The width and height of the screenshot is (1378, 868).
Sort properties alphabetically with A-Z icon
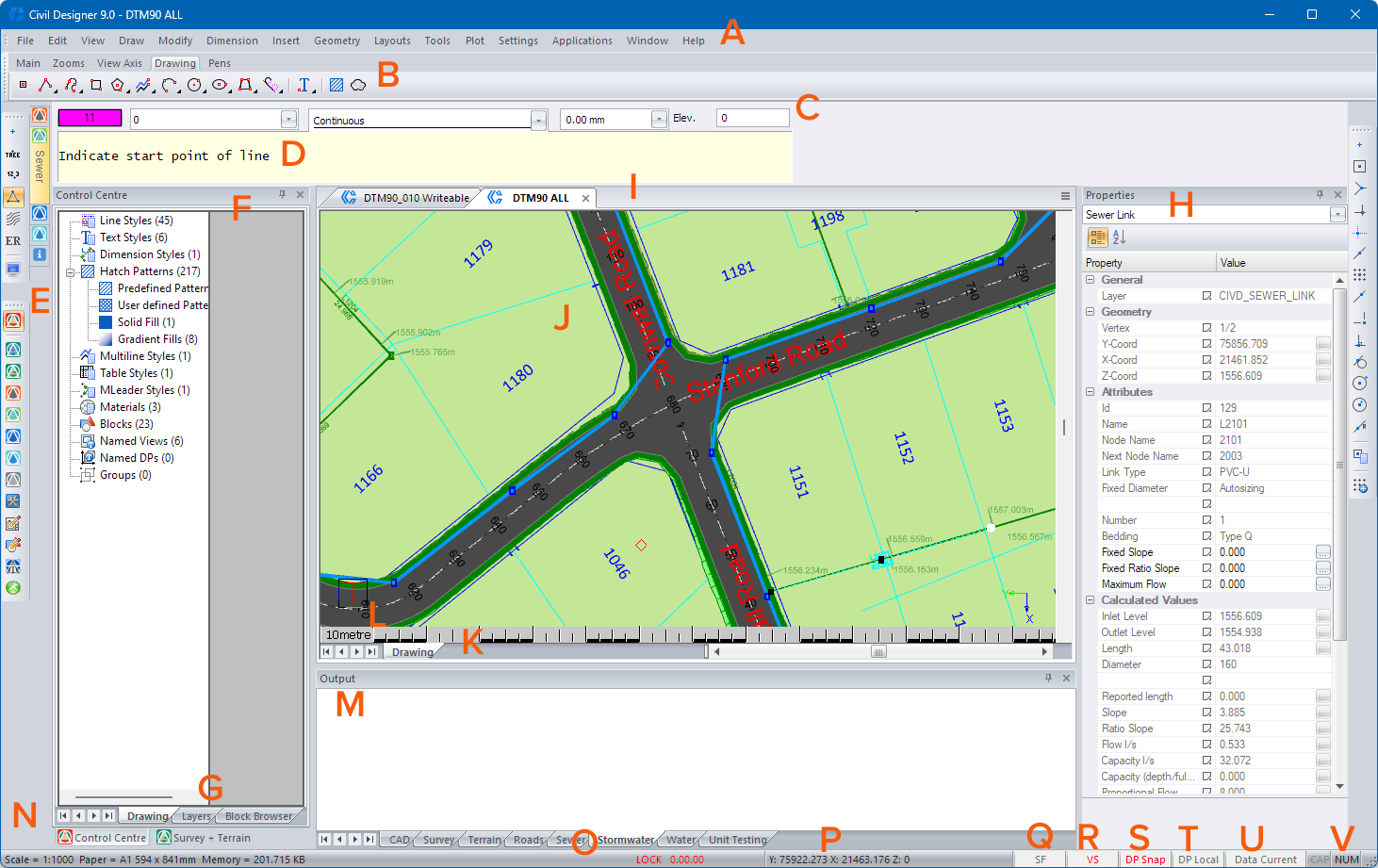click(x=1120, y=237)
